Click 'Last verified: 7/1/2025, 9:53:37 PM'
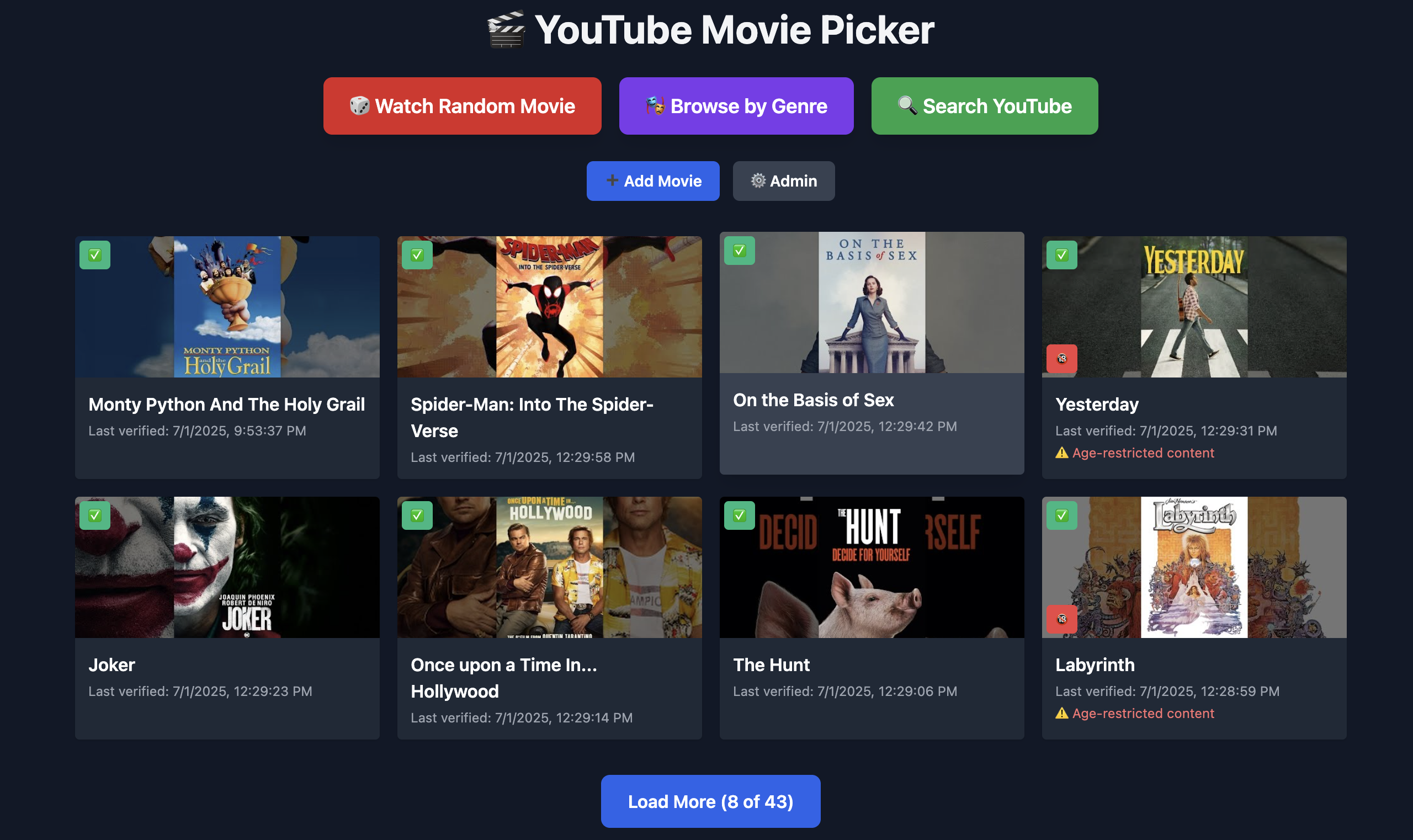 pyautogui.click(x=197, y=430)
